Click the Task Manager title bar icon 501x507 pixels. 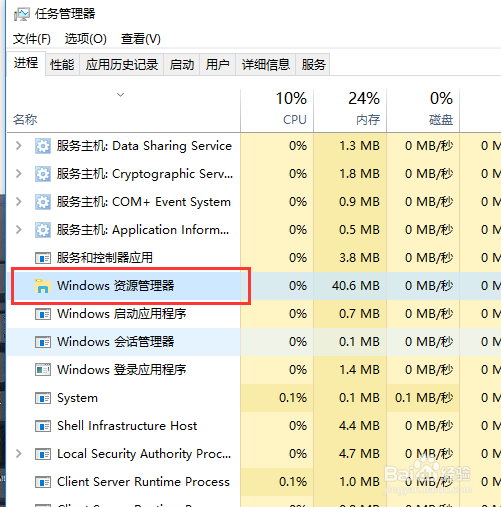click(21, 14)
